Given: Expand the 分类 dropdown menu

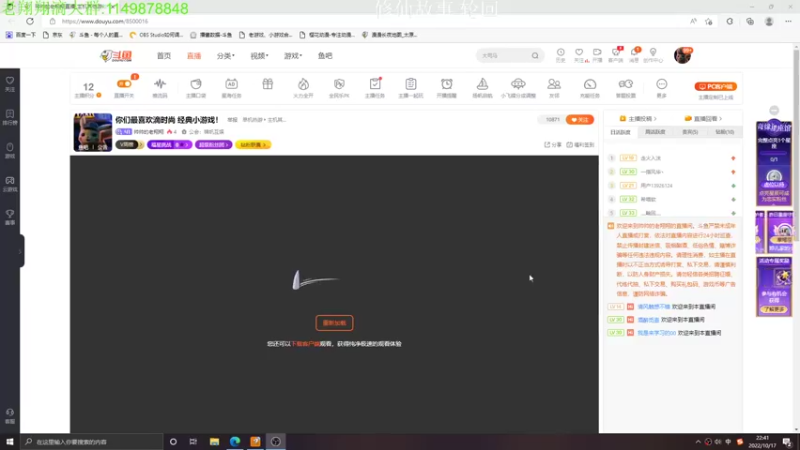Looking at the screenshot, I should 226,56.
